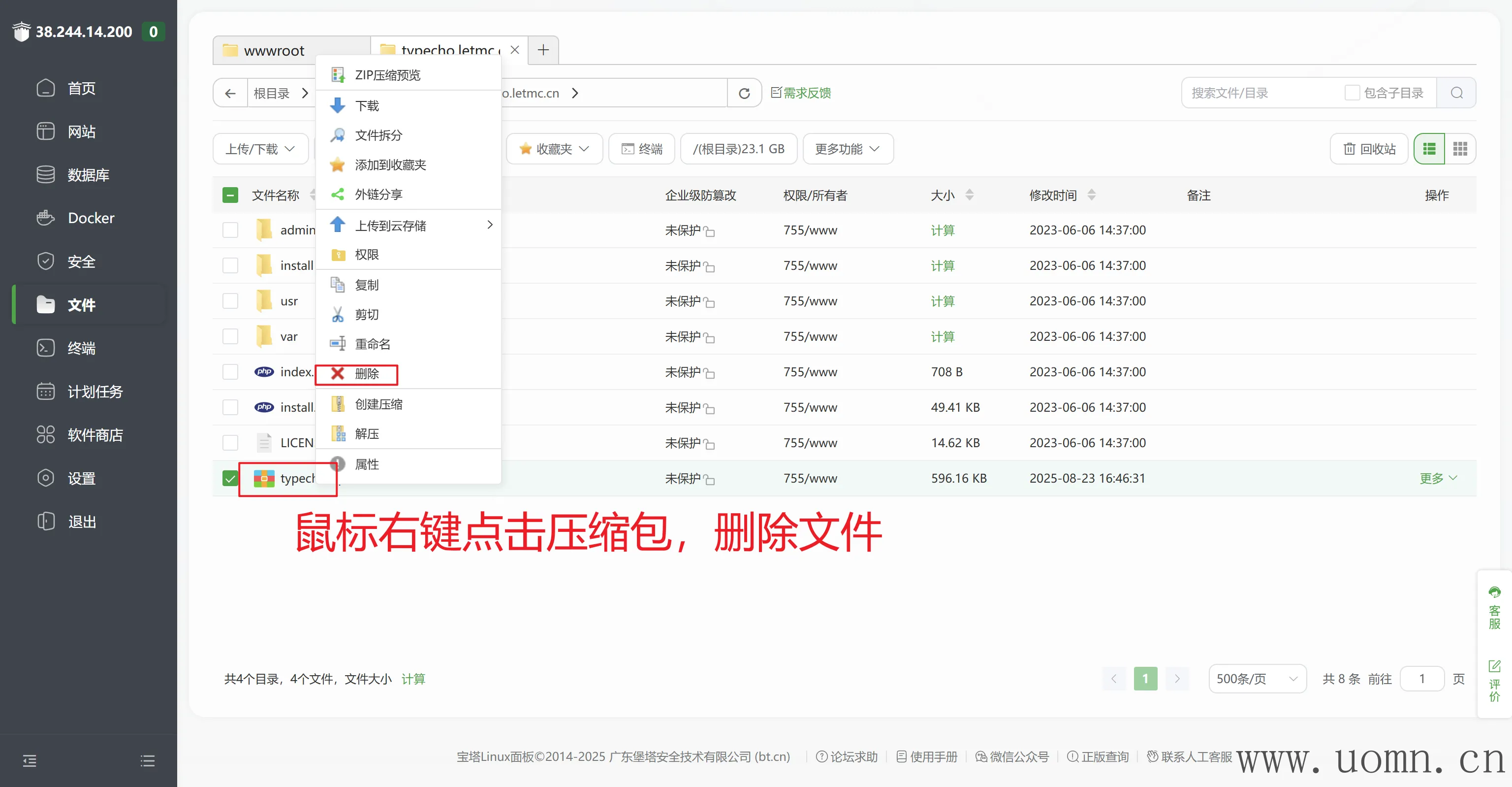Screen dimensions: 1512x787
Task: Open new tab with plus icon
Action: coord(543,50)
